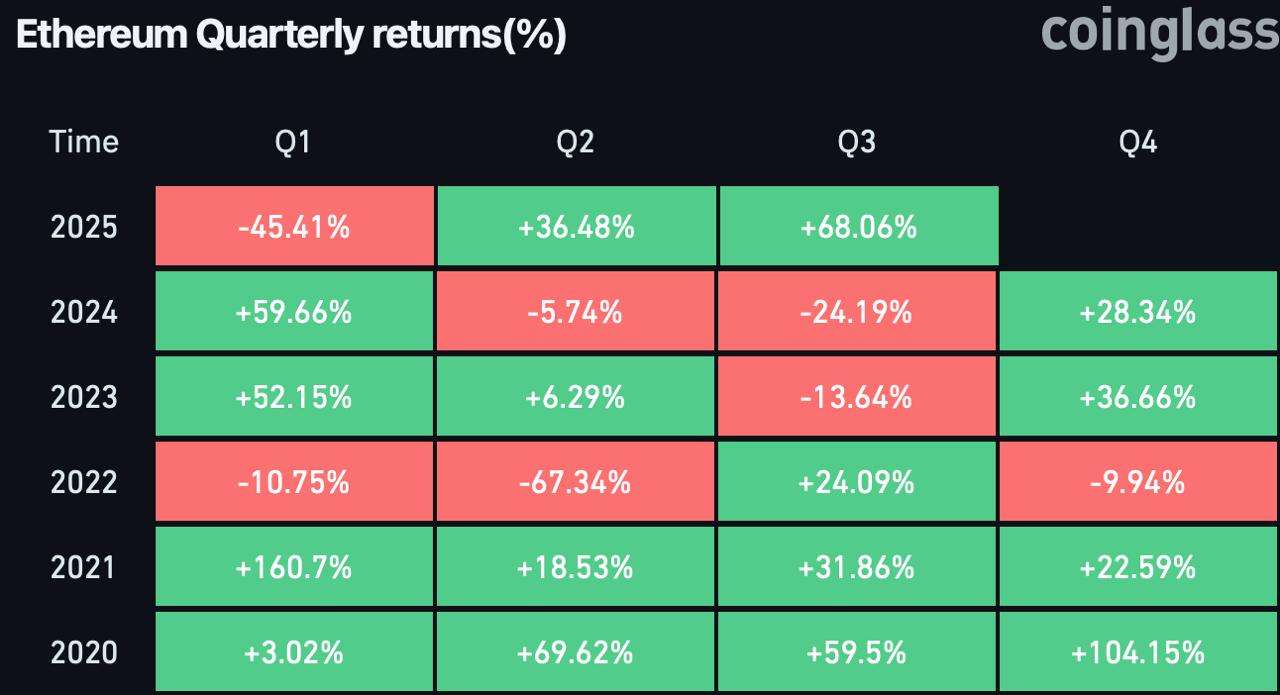Viewport: 1280px width, 695px height.
Task: Select the Q2 column header
Action: (576, 142)
